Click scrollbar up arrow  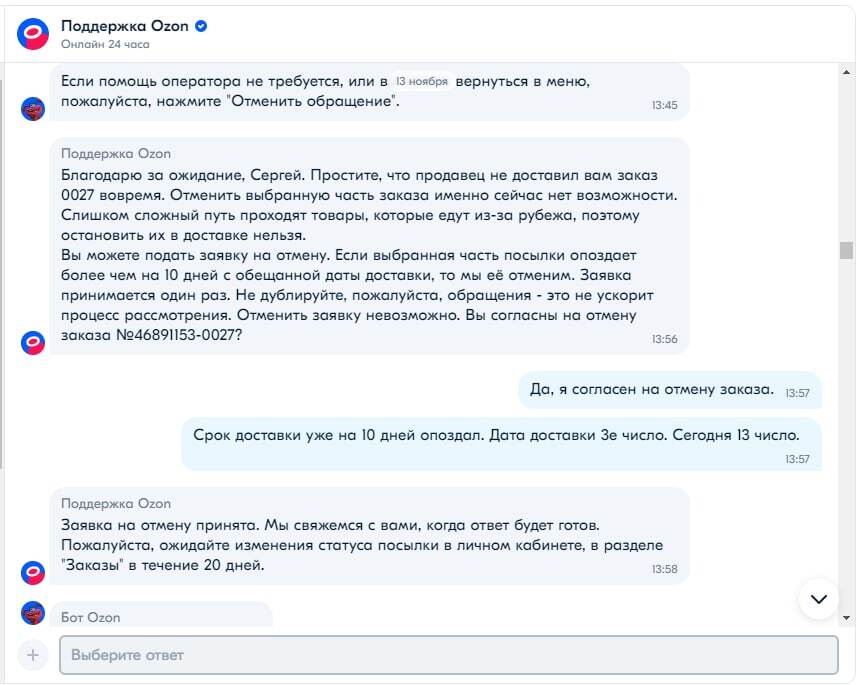click(846, 72)
